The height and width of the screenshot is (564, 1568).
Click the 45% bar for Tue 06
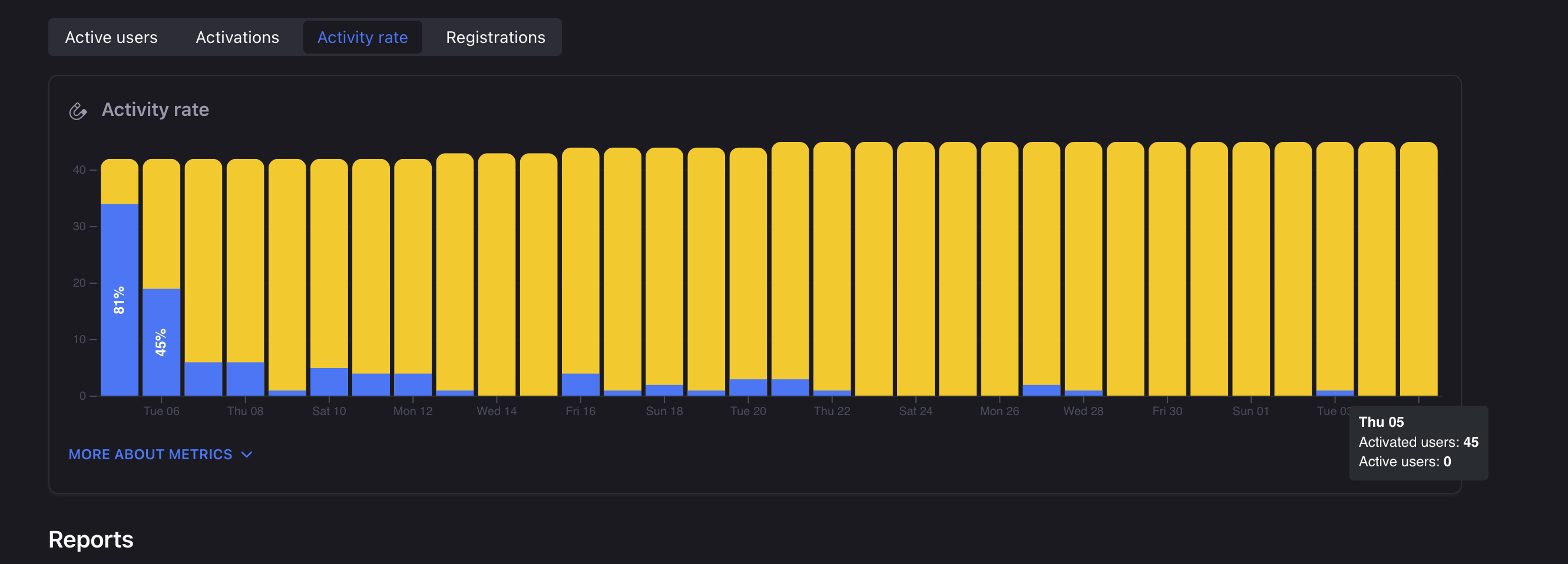click(x=161, y=342)
